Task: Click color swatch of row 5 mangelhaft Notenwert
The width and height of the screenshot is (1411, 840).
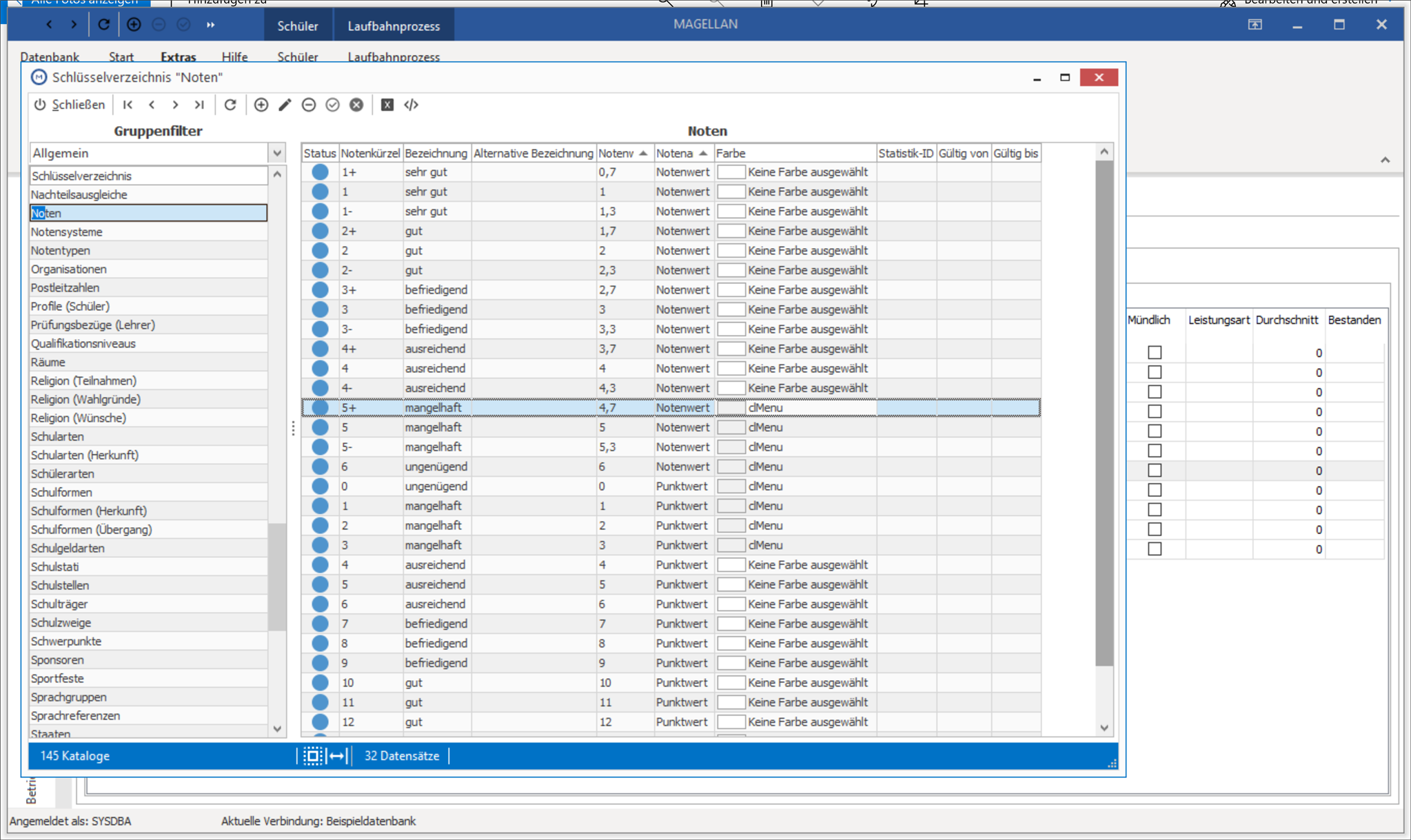Action: click(x=731, y=427)
